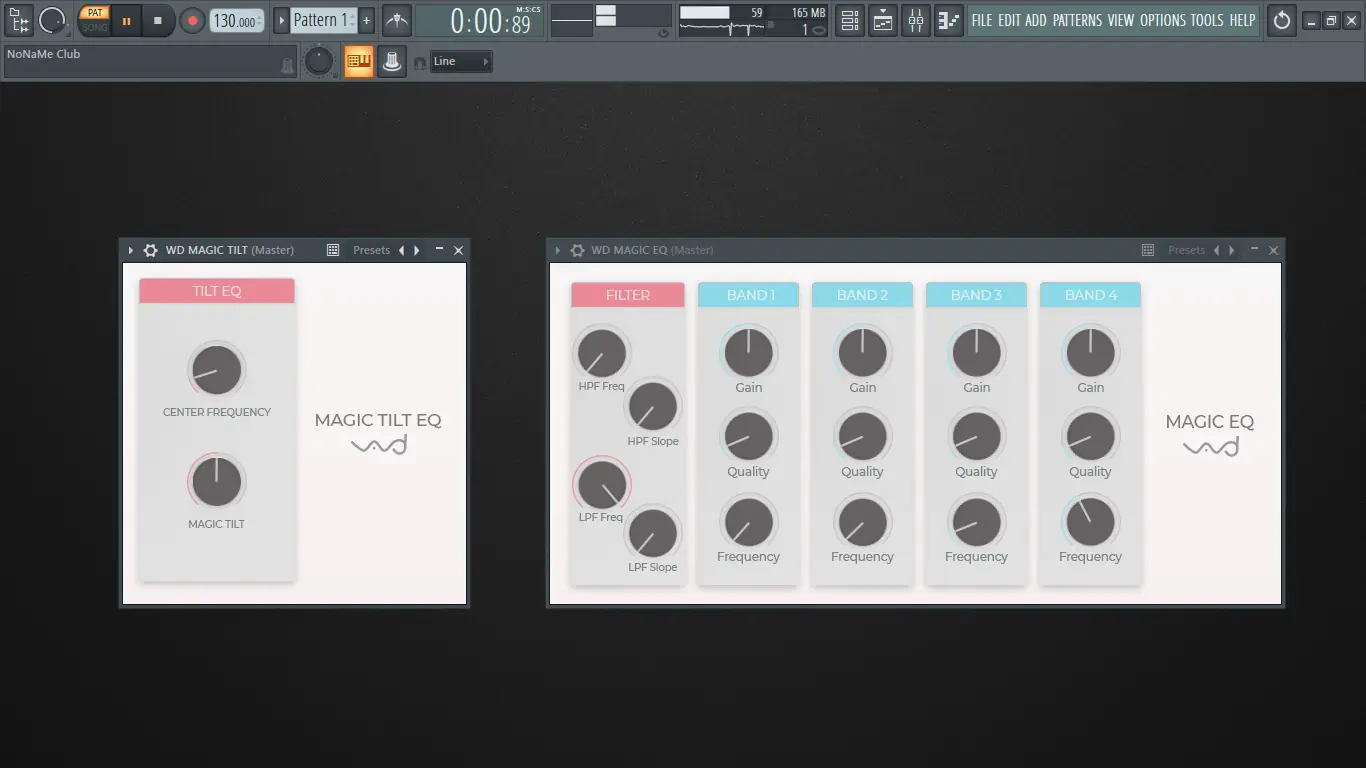Open the TOOLS menu
Viewport: 1366px width, 768px height.
[1207, 20]
